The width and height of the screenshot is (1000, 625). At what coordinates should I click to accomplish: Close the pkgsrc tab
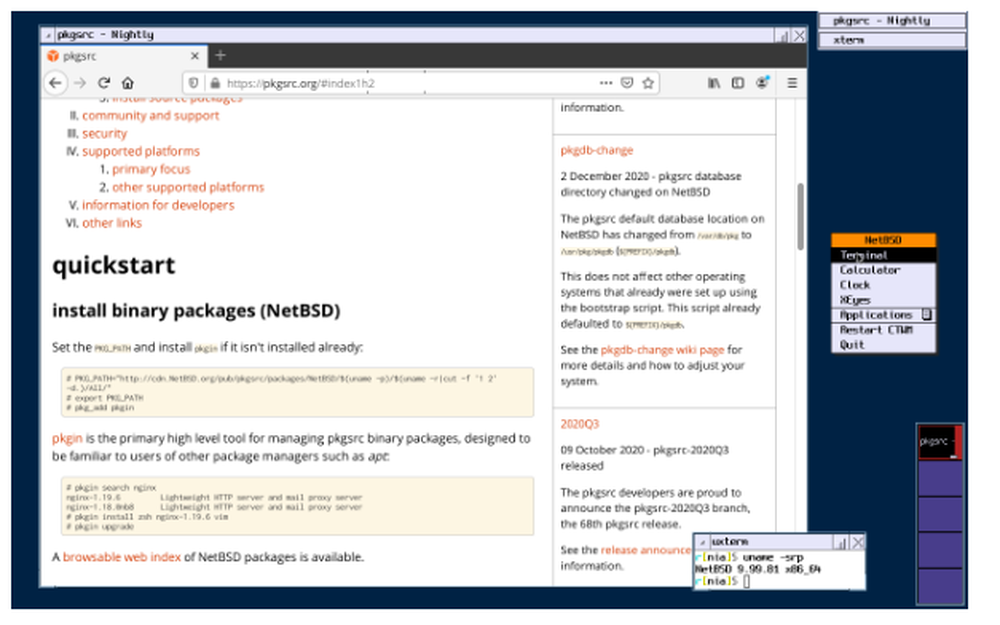195,56
